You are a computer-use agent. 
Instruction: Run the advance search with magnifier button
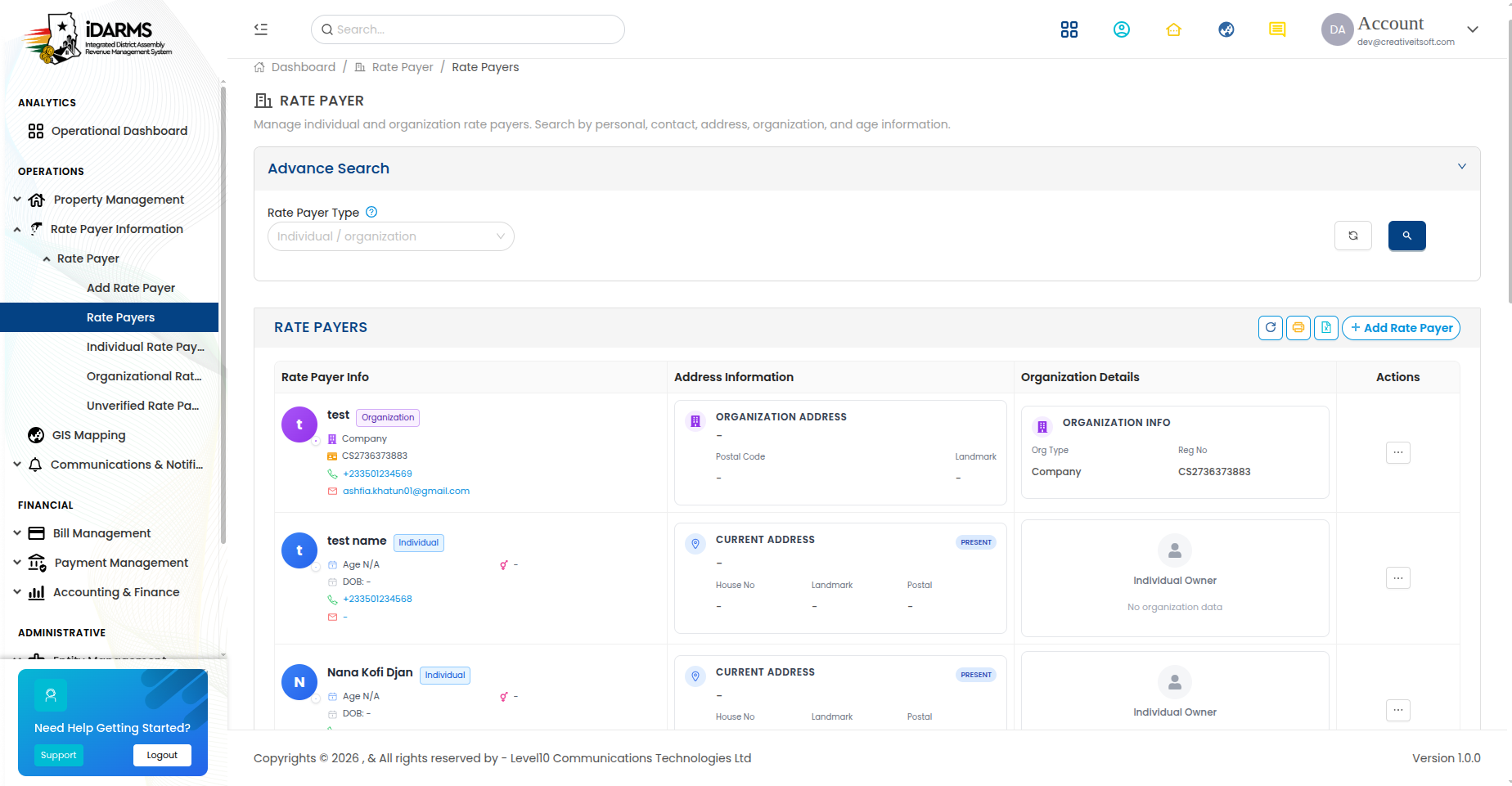coord(1407,236)
